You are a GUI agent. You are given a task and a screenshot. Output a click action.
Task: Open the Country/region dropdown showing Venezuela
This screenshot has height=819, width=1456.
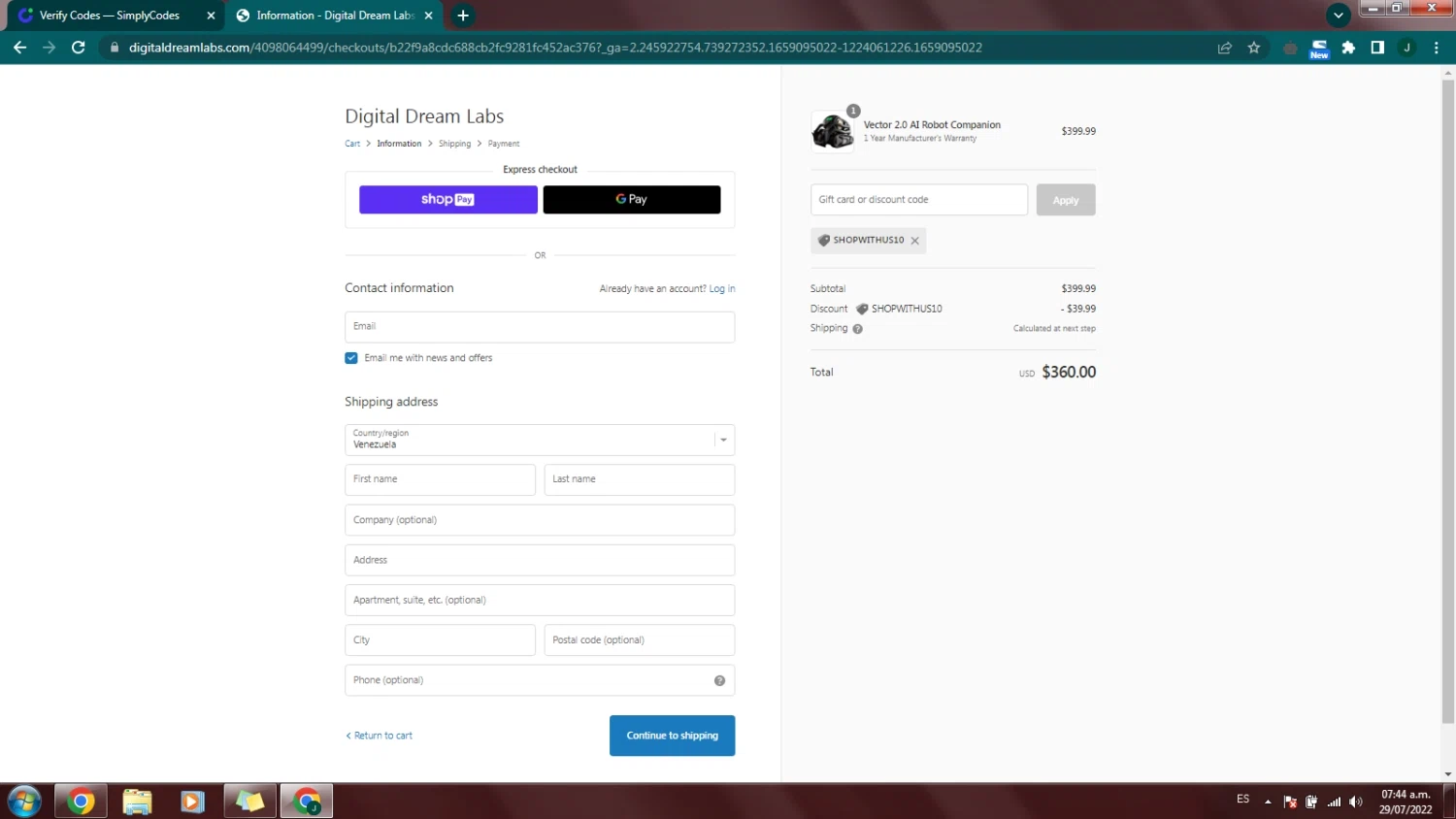pos(540,440)
